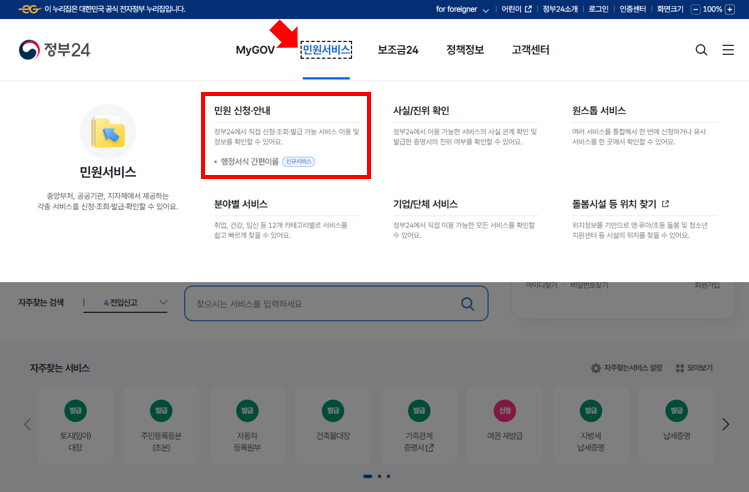Open 돌봄시설 등 위치 찾기 link
This screenshot has width=749, height=492.
[x=614, y=204]
